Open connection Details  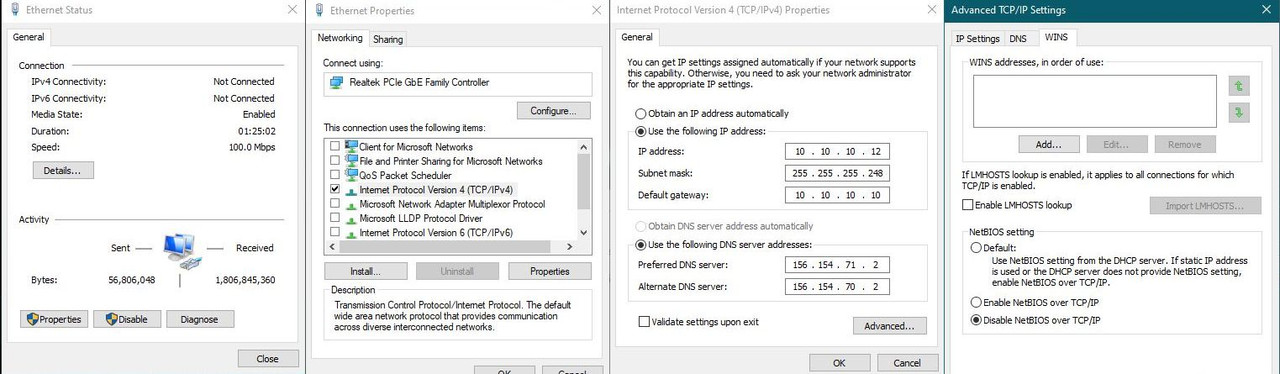(x=63, y=171)
